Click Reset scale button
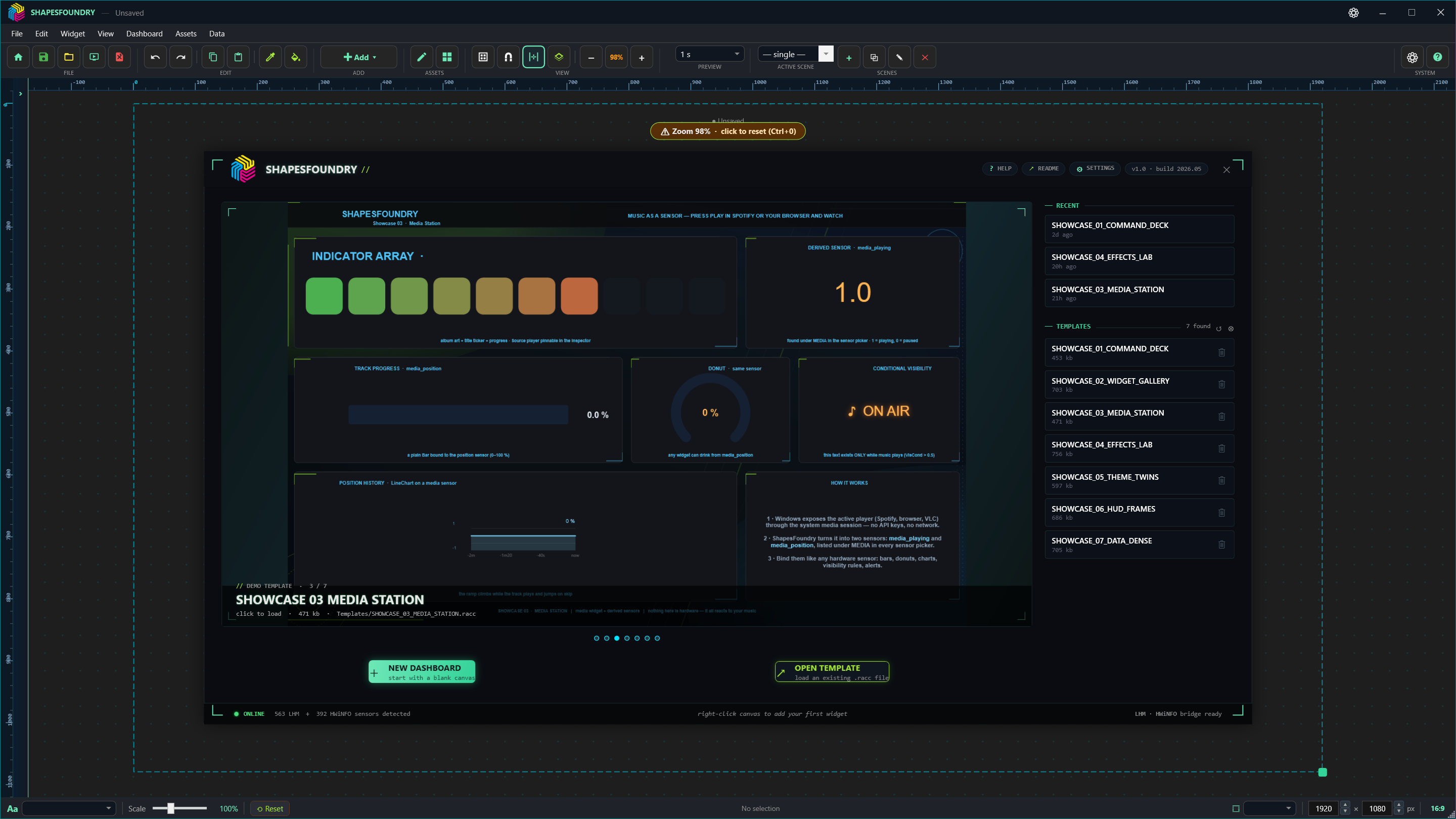 pos(270,809)
